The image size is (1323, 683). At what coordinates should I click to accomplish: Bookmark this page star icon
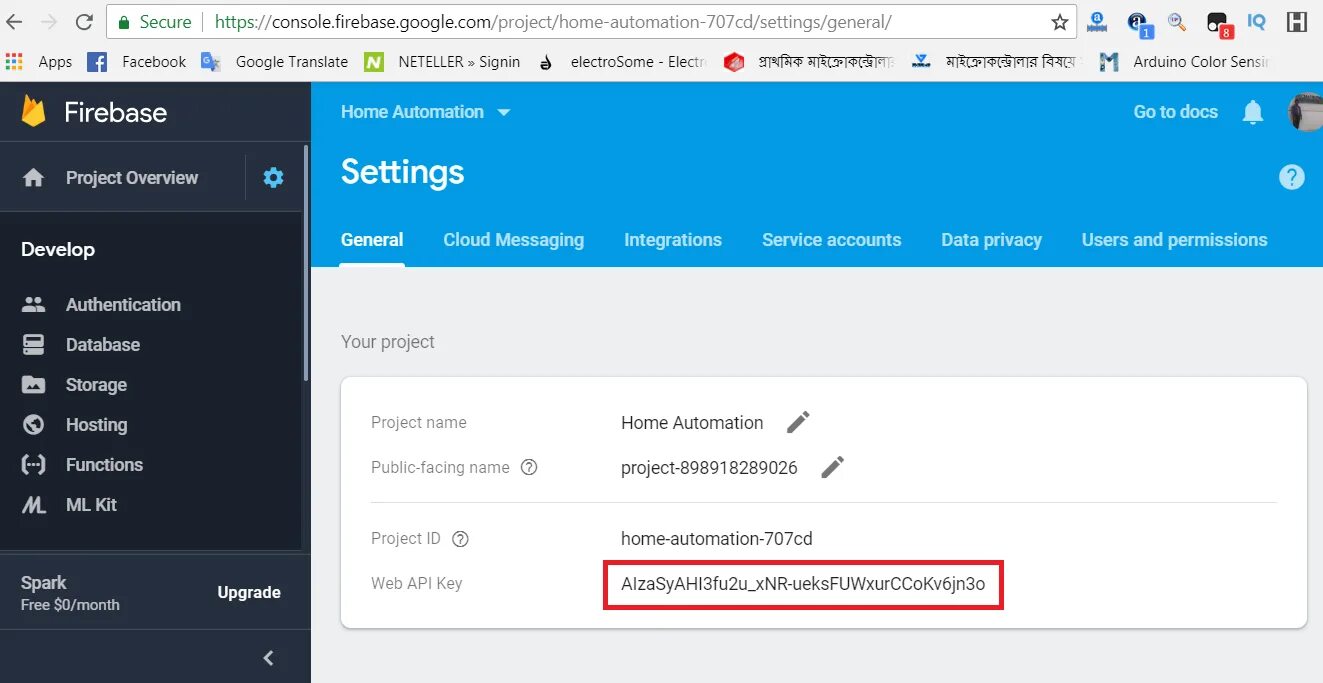(x=1060, y=22)
